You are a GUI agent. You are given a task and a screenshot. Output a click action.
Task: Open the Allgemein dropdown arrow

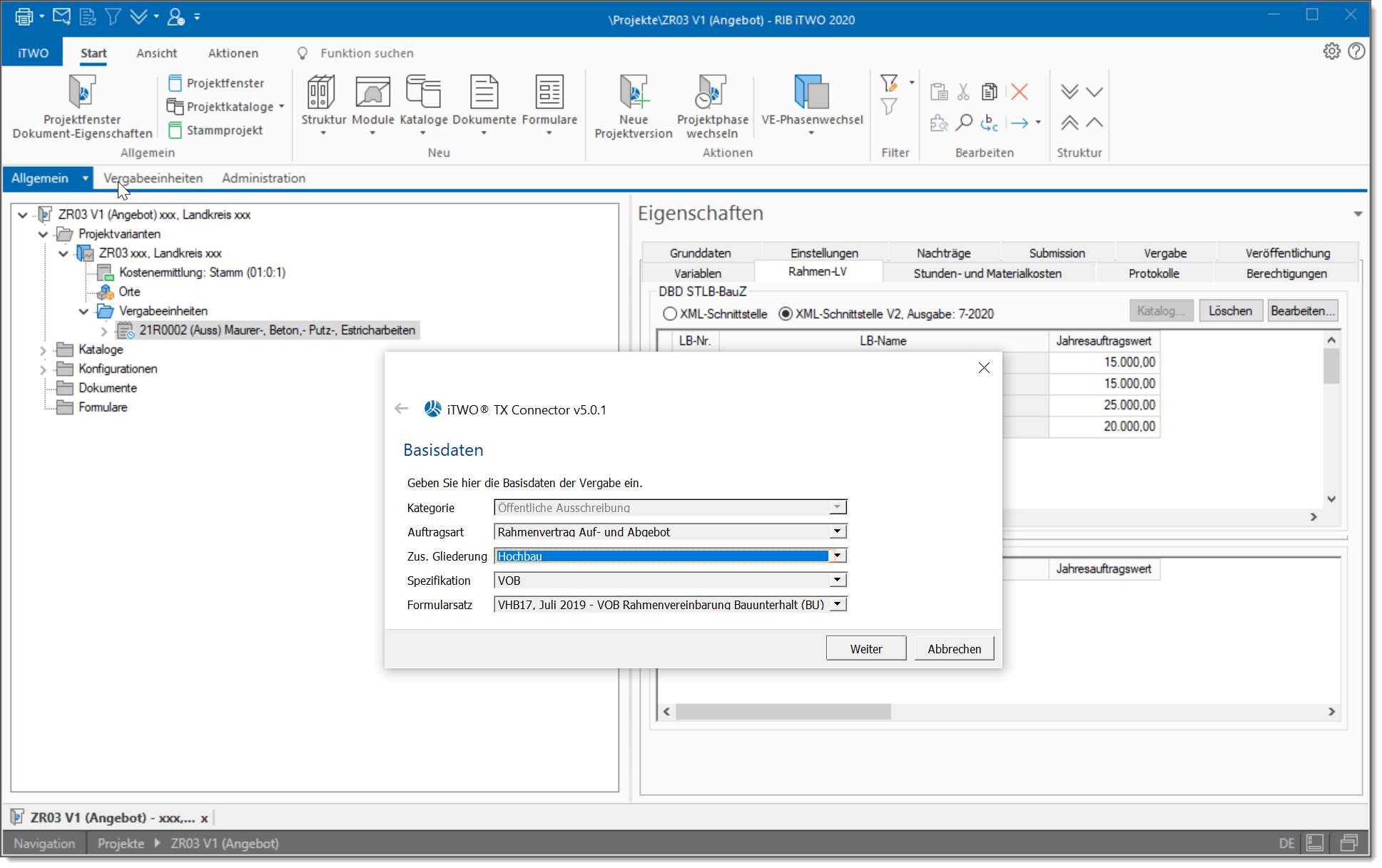pyautogui.click(x=85, y=178)
